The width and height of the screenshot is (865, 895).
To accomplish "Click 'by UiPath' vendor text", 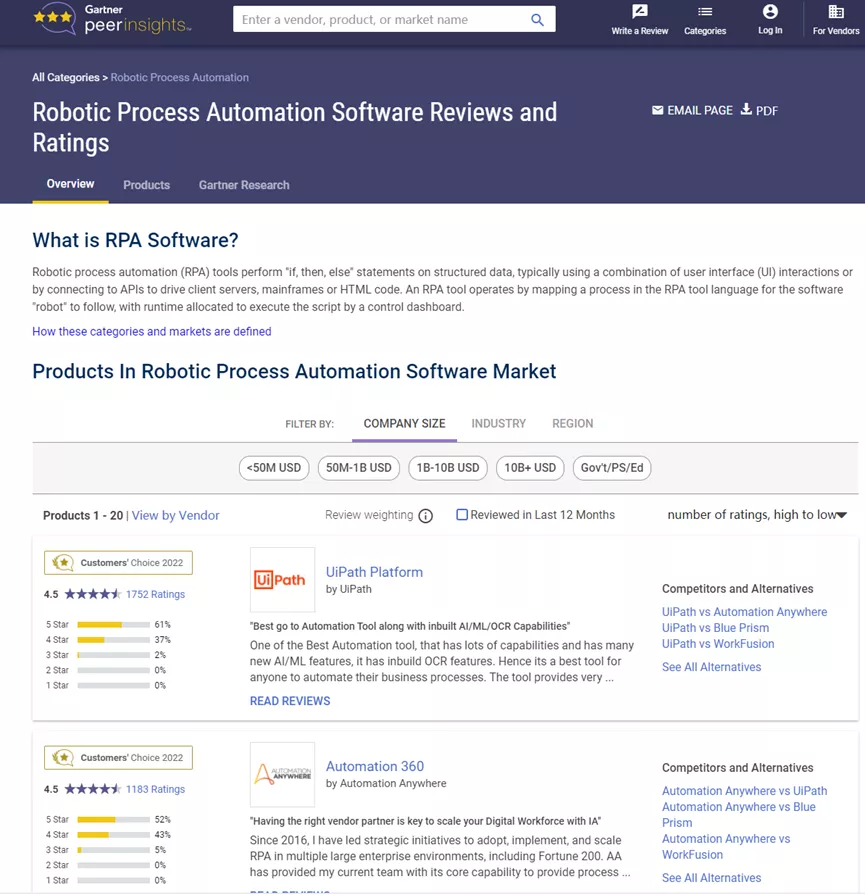I will click(x=348, y=589).
